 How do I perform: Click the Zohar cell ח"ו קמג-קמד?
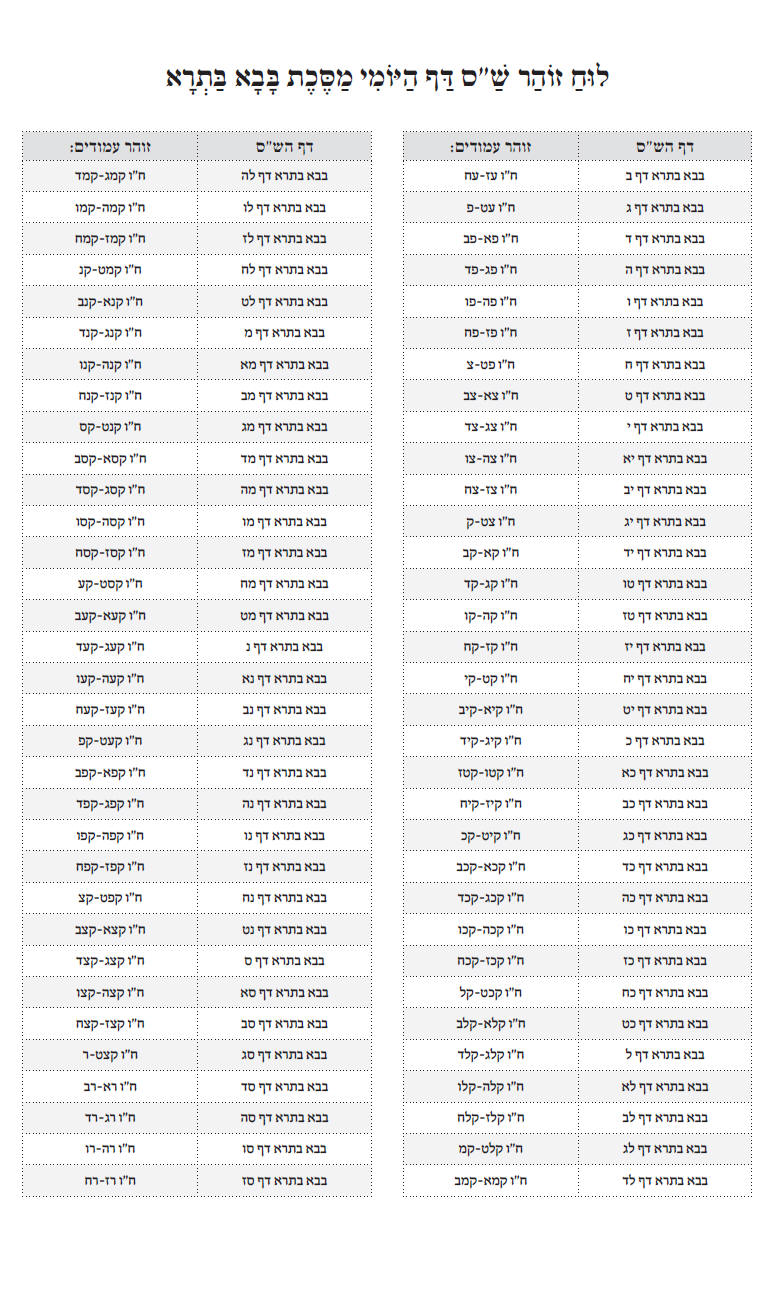click(110, 176)
